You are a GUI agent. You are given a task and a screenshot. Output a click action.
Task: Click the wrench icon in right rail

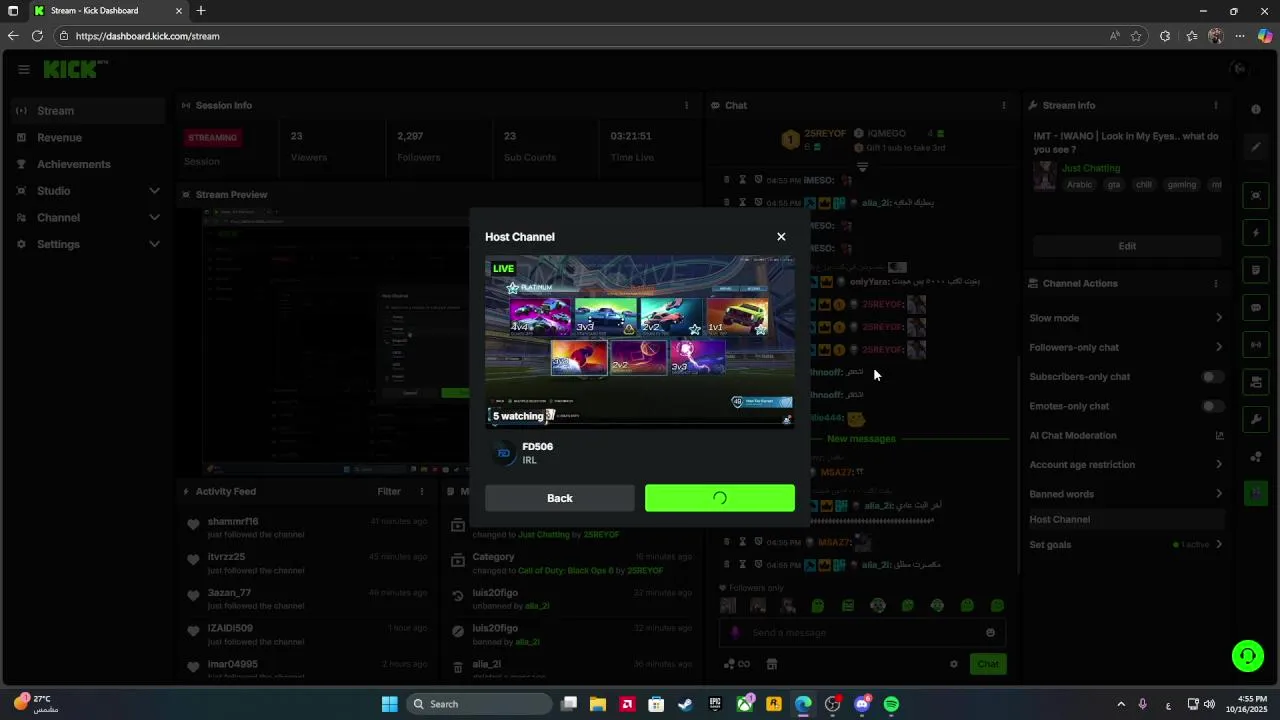(x=1256, y=420)
